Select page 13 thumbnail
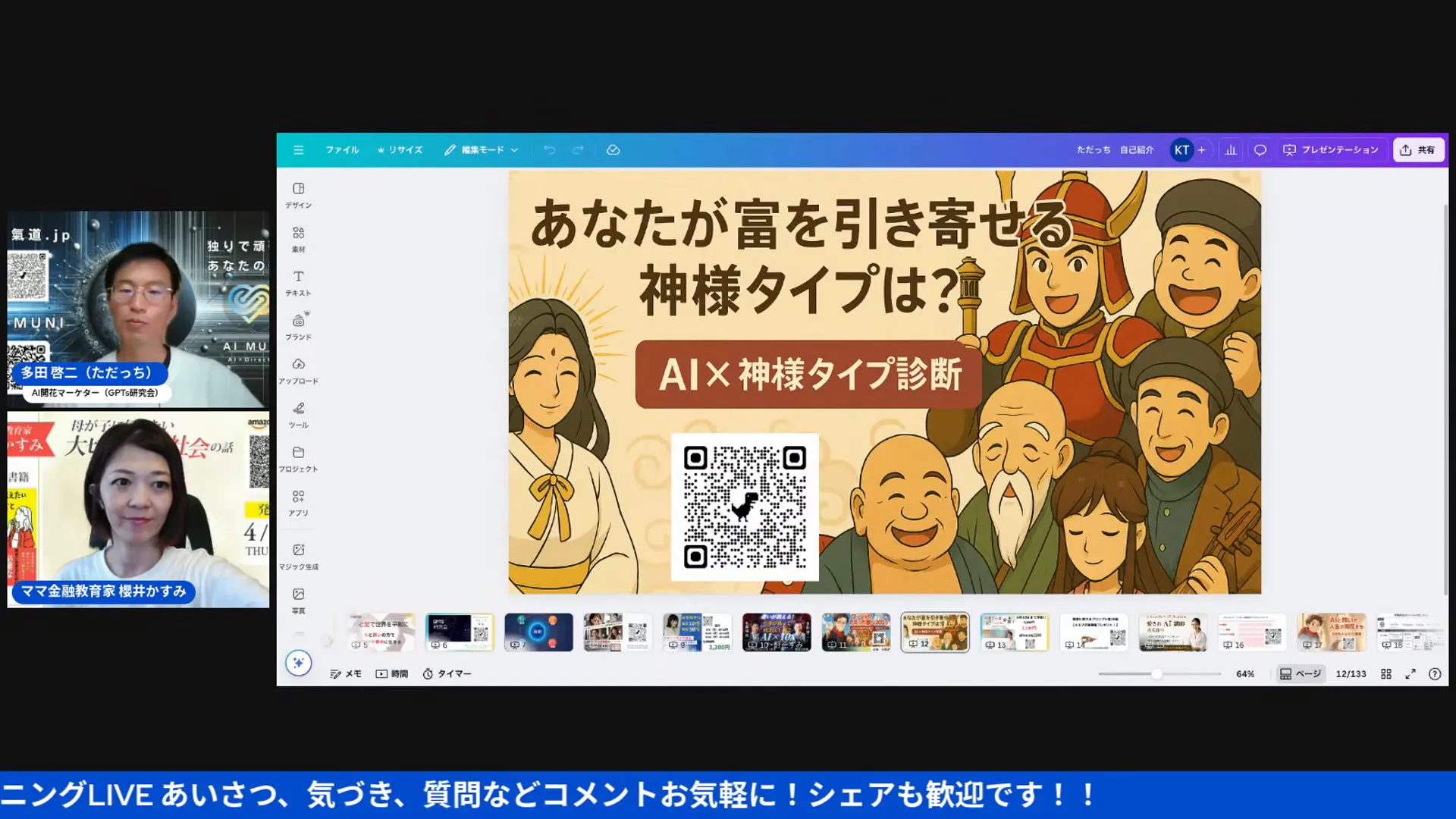The image size is (1456, 819). pyautogui.click(x=1015, y=632)
